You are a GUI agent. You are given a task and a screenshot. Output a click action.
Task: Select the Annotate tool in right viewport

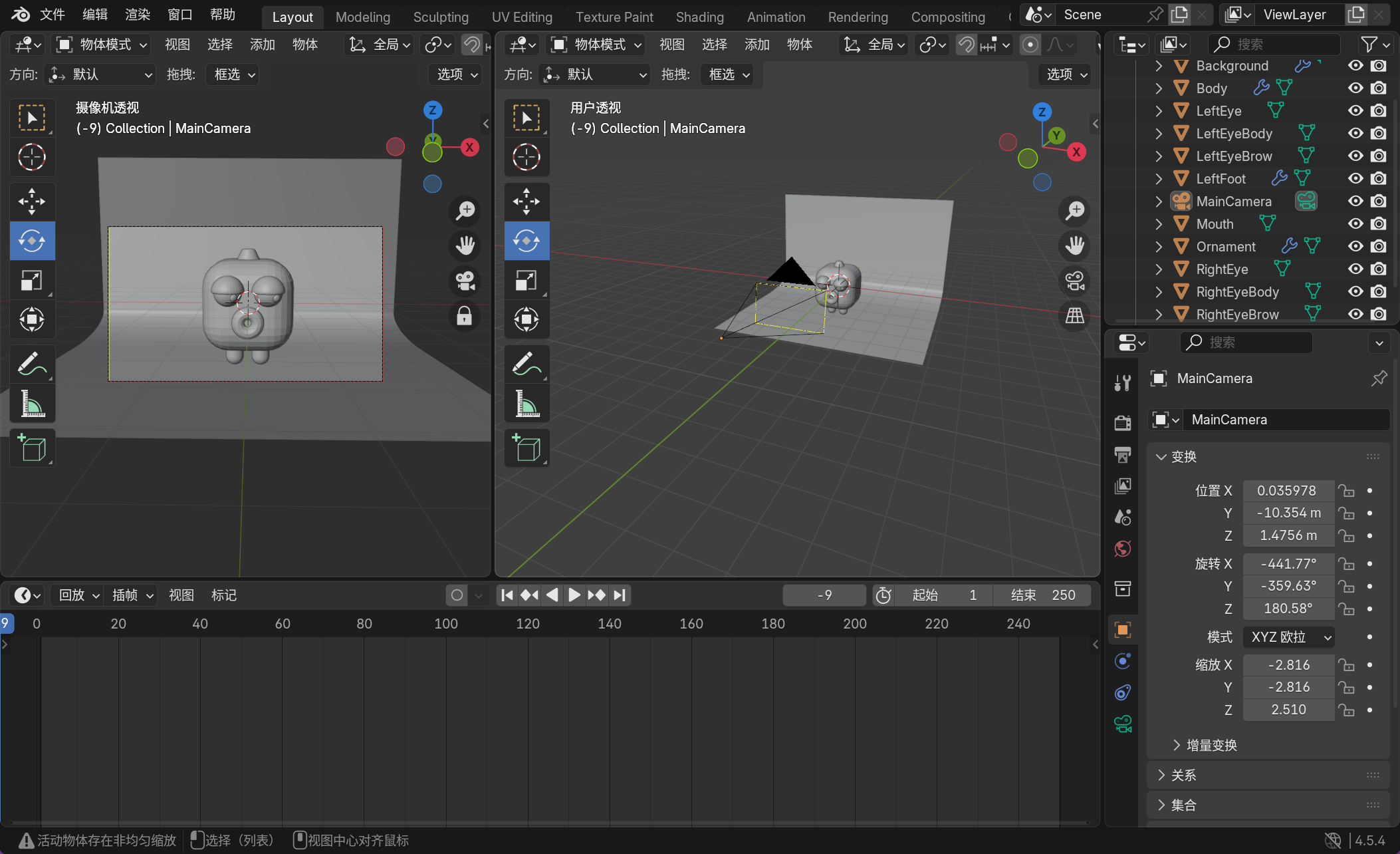[526, 364]
